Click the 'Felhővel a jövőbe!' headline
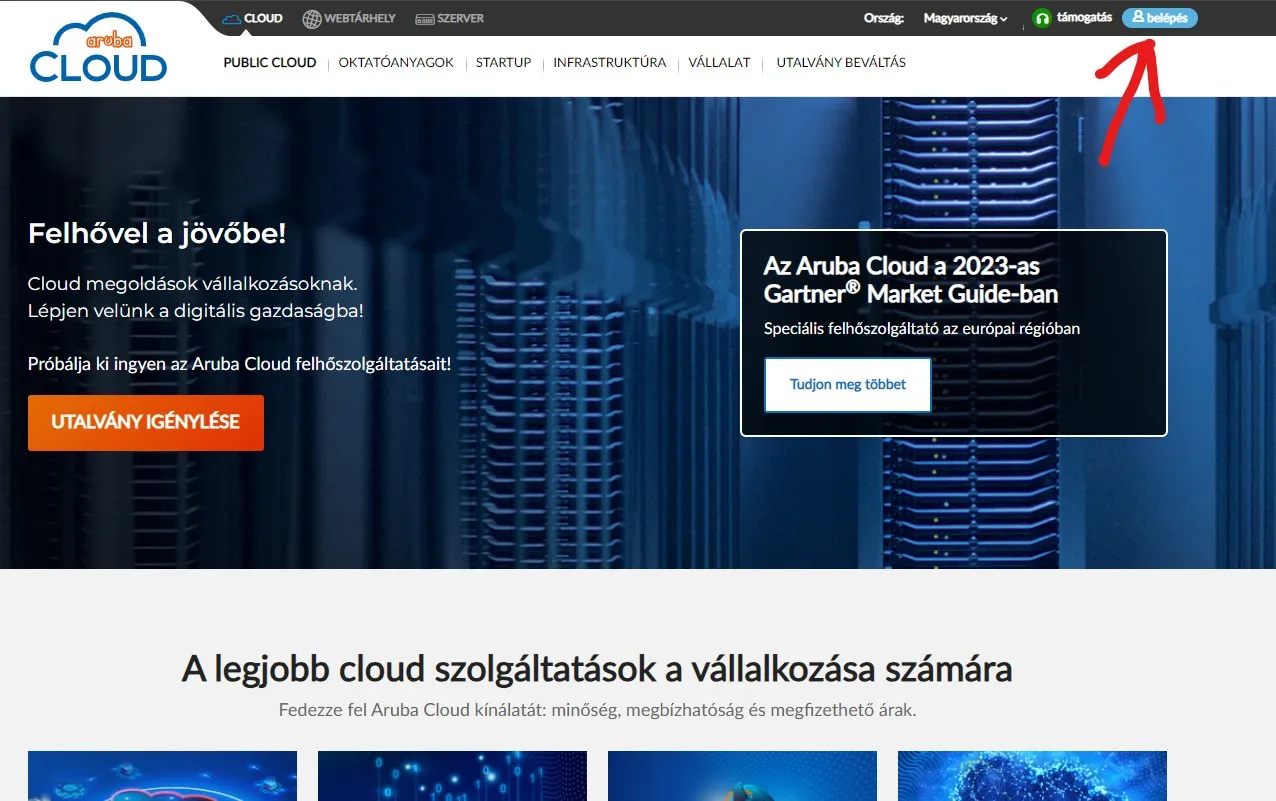This screenshot has width=1276, height=801. coord(157,234)
